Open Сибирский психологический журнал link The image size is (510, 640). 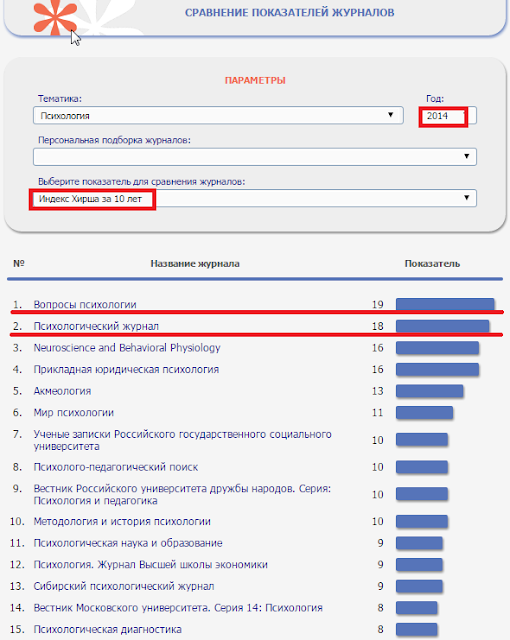(124, 586)
